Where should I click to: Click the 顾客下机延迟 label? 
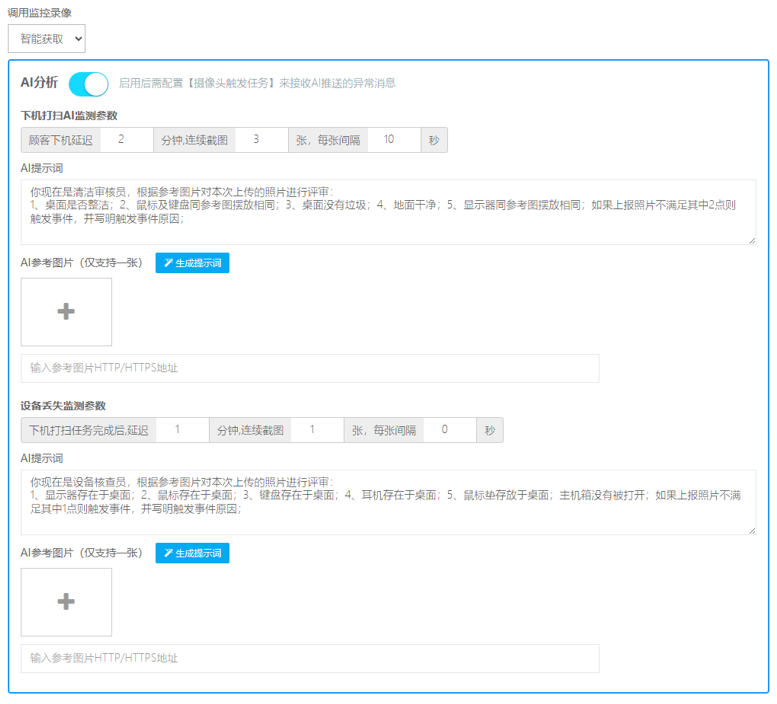tap(60, 140)
